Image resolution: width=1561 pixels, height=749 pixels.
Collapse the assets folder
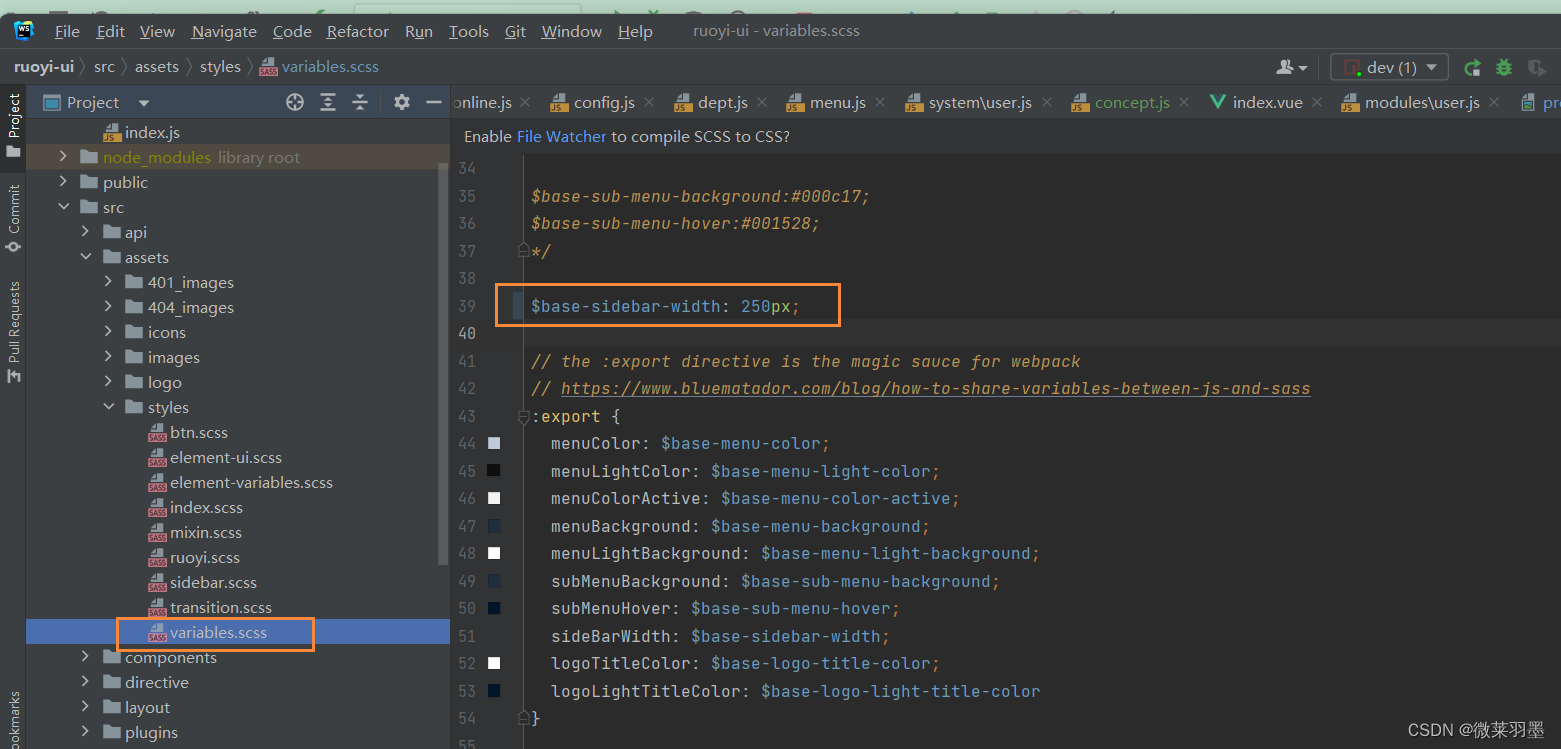click(x=86, y=257)
